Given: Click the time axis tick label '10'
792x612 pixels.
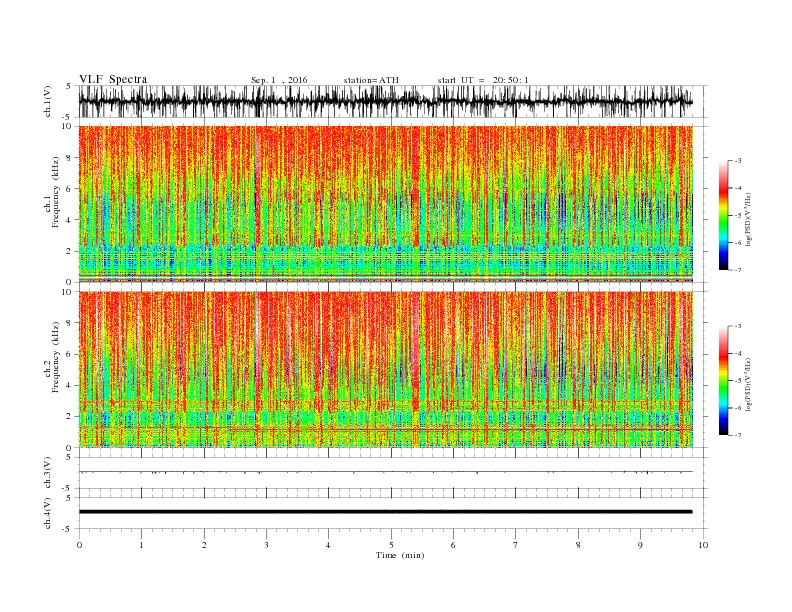Looking at the screenshot, I should (x=703, y=545).
